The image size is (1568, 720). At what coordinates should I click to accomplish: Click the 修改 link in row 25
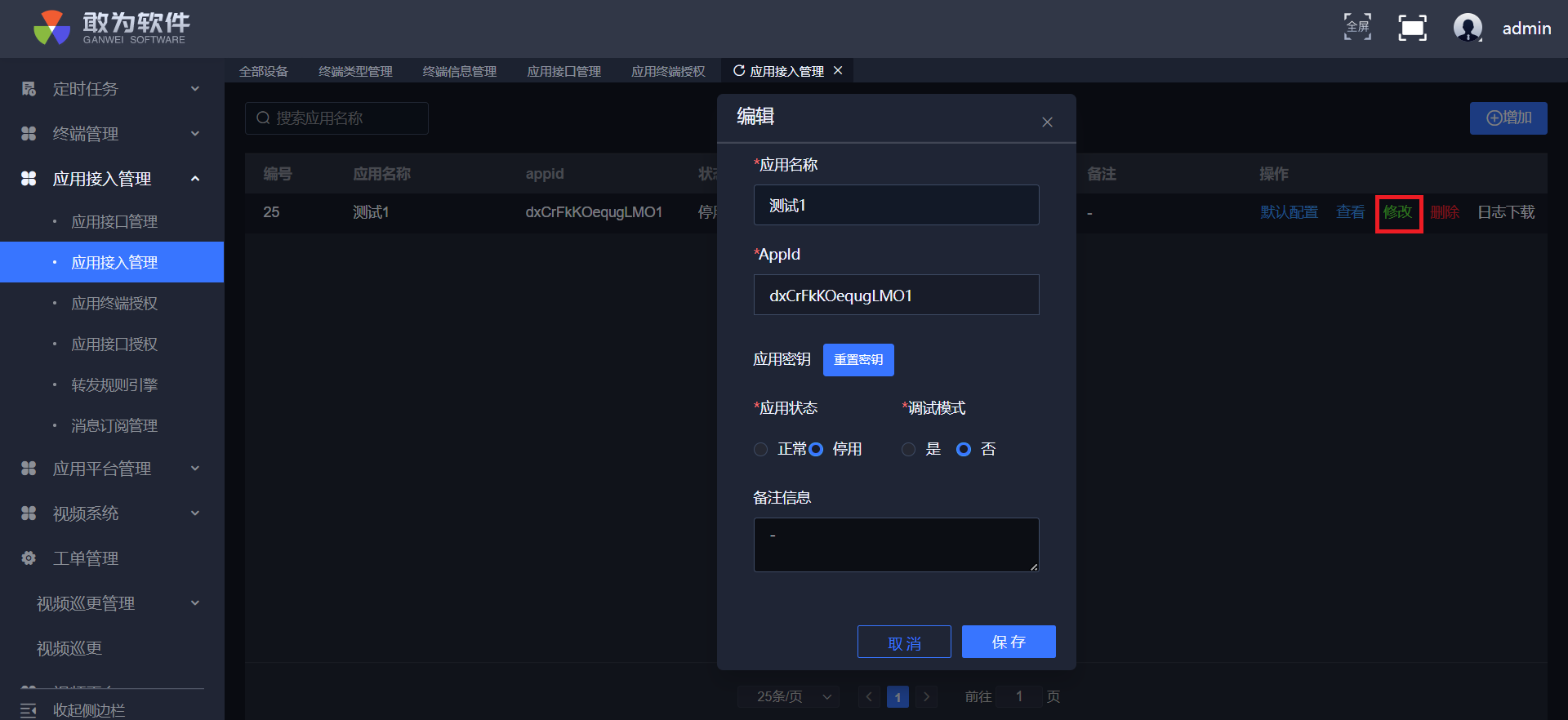1397,212
